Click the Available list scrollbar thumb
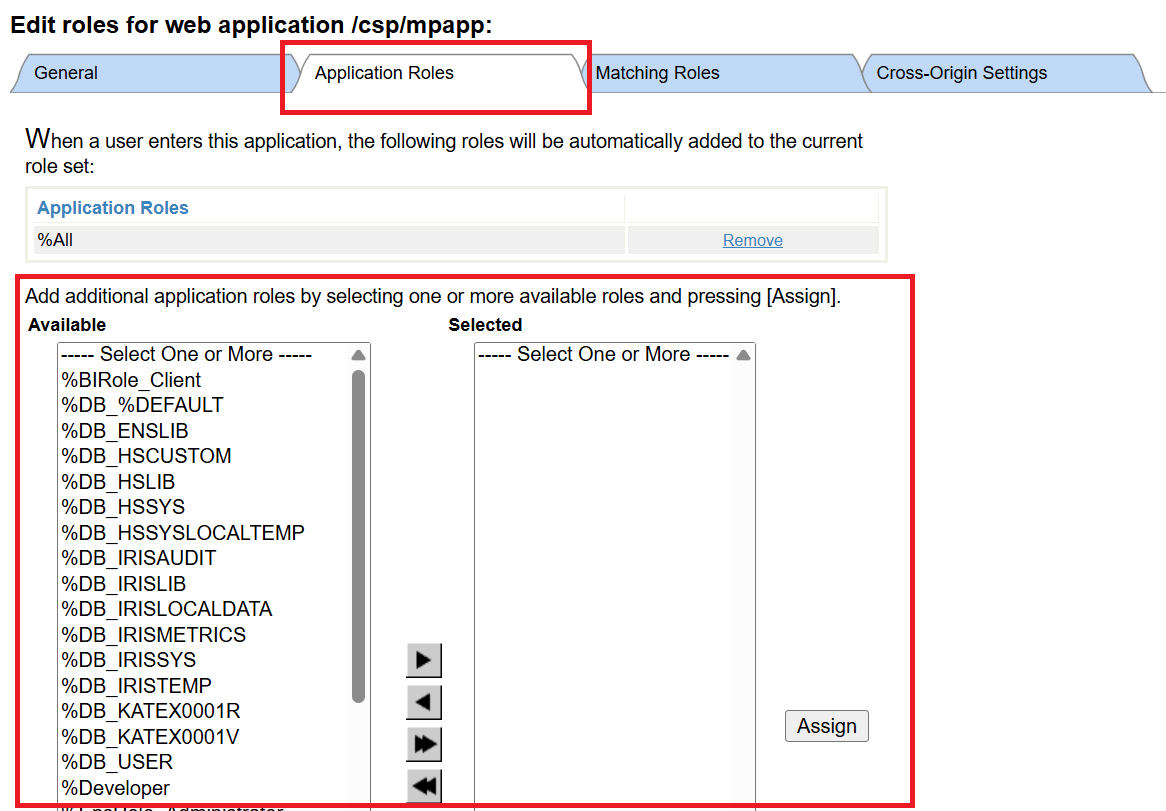Viewport: 1166px width, 811px height. tap(358, 535)
